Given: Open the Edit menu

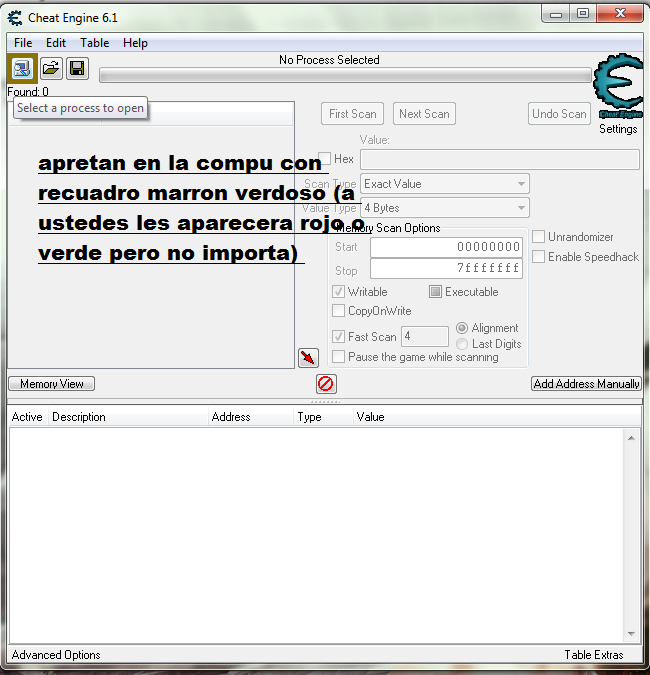Looking at the screenshot, I should click(x=56, y=43).
